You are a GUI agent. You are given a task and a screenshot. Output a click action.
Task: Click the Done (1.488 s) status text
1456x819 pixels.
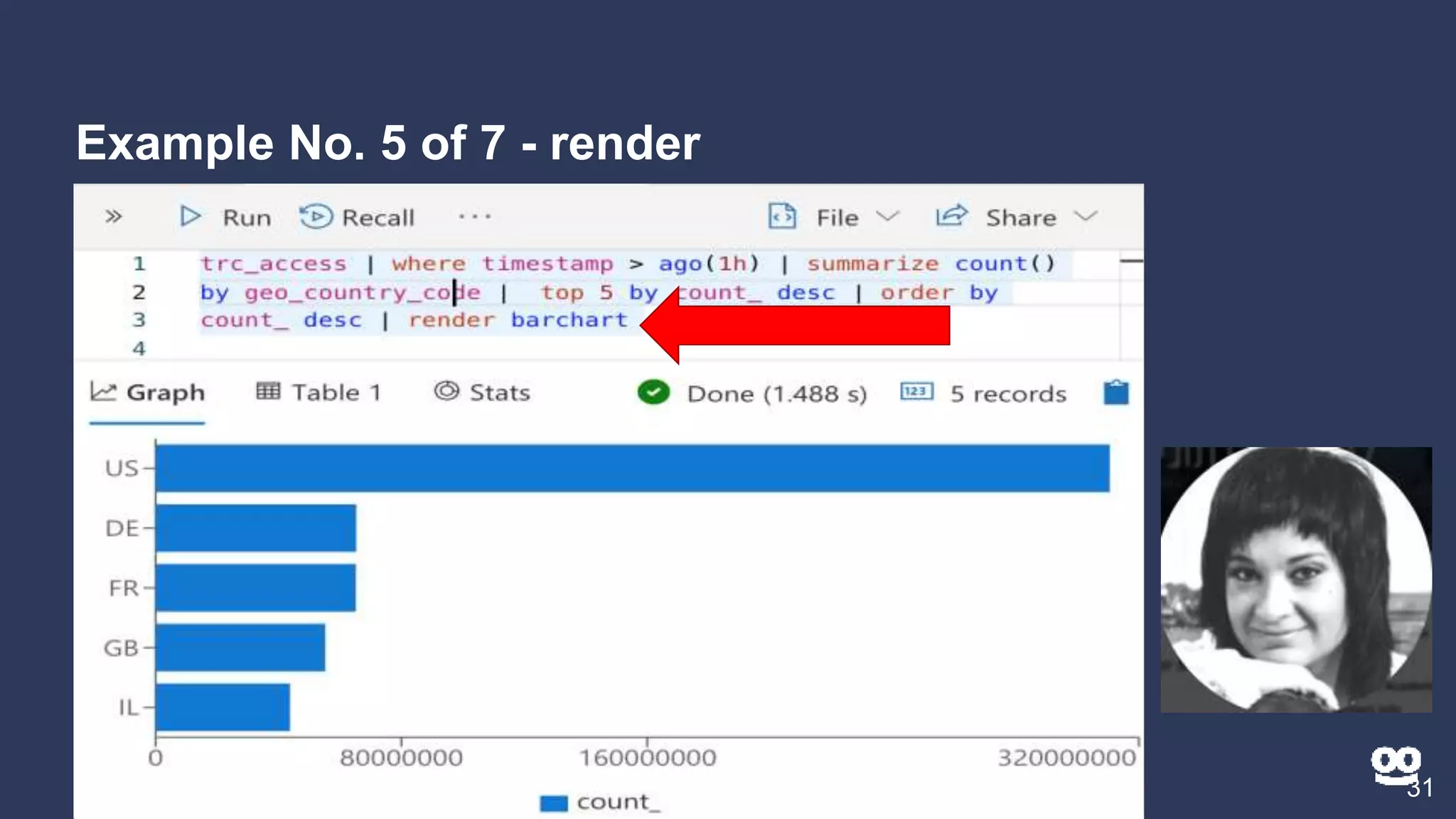pyautogui.click(x=777, y=394)
